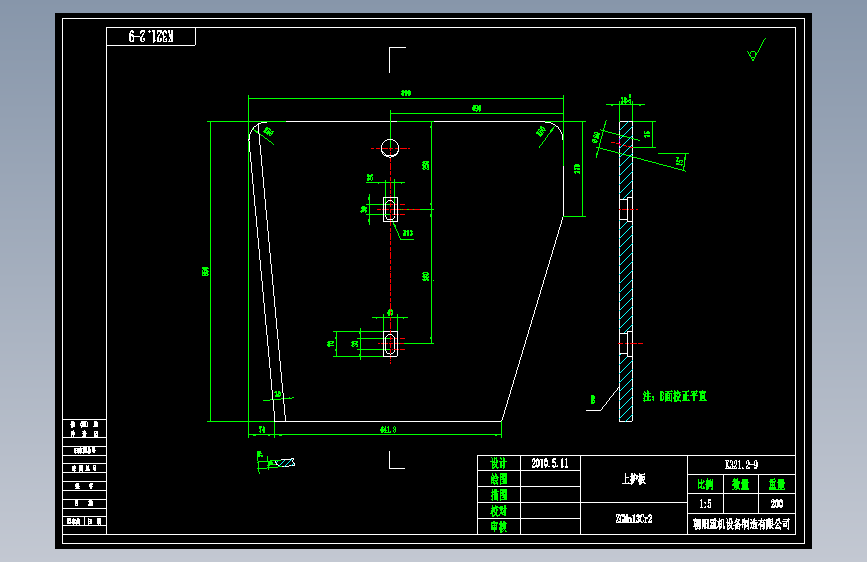Click the date 2019.5.11 cell

[550, 463]
